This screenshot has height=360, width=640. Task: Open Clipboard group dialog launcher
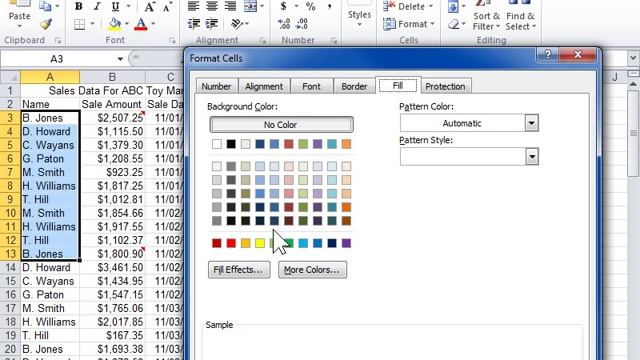point(58,40)
